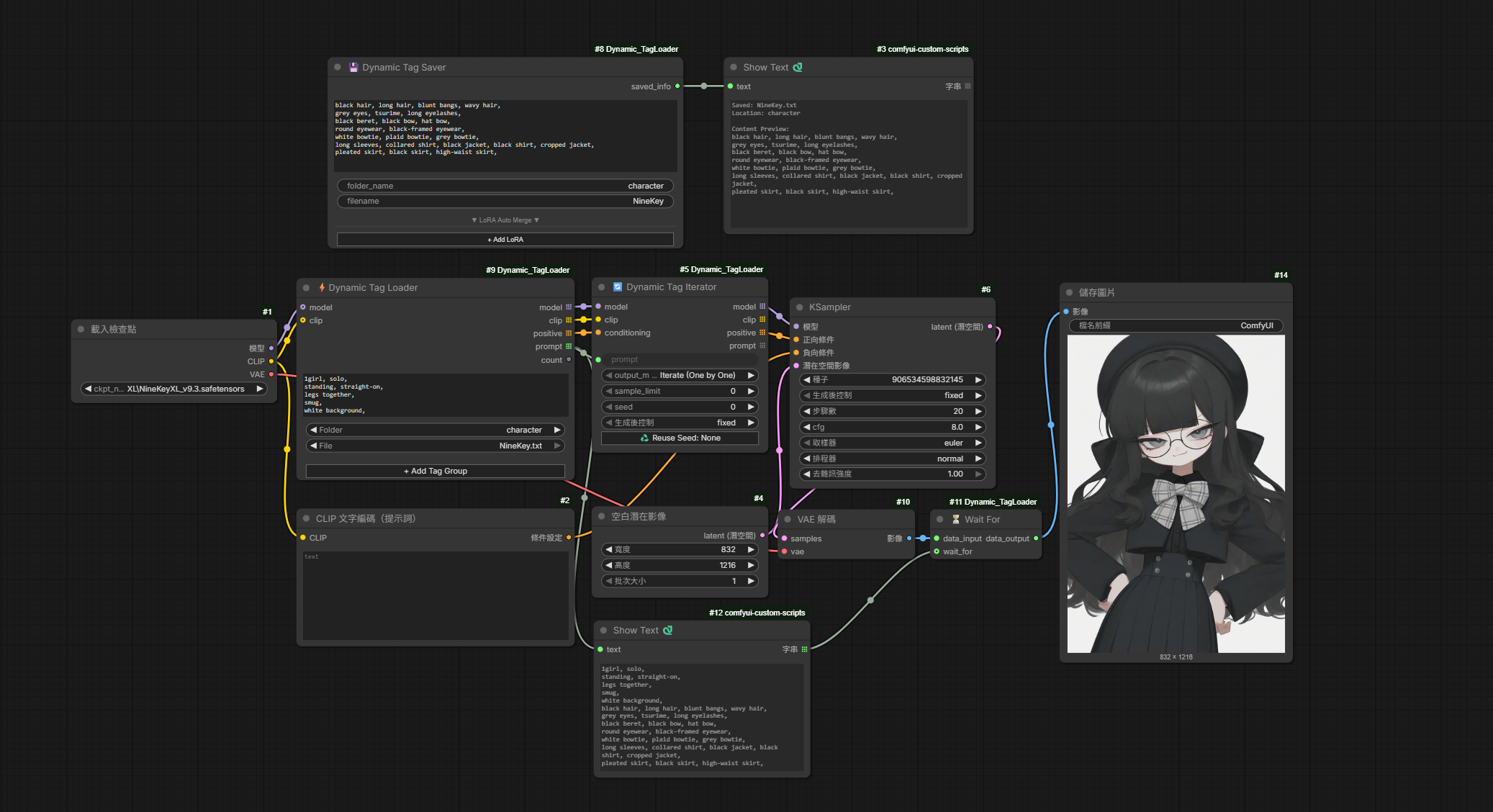1493x812 pixels.
Task: Focus the prompt text area in Dynamic Tag Loader
Action: [x=436, y=395]
